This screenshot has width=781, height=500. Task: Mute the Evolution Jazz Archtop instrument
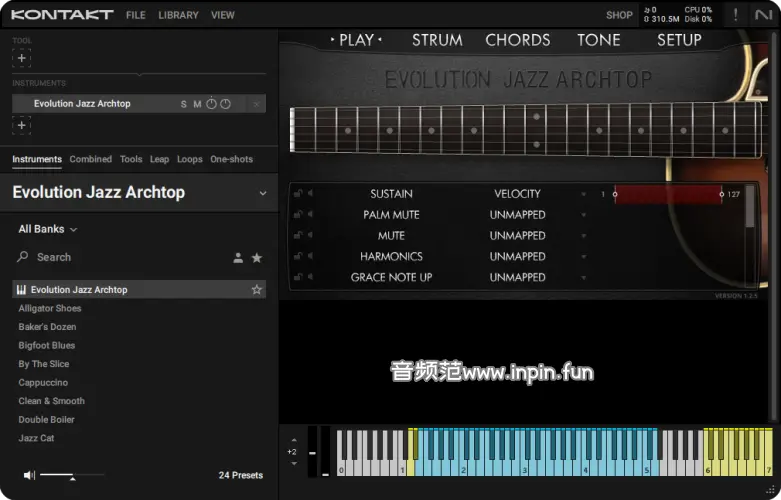pyautogui.click(x=197, y=104)
